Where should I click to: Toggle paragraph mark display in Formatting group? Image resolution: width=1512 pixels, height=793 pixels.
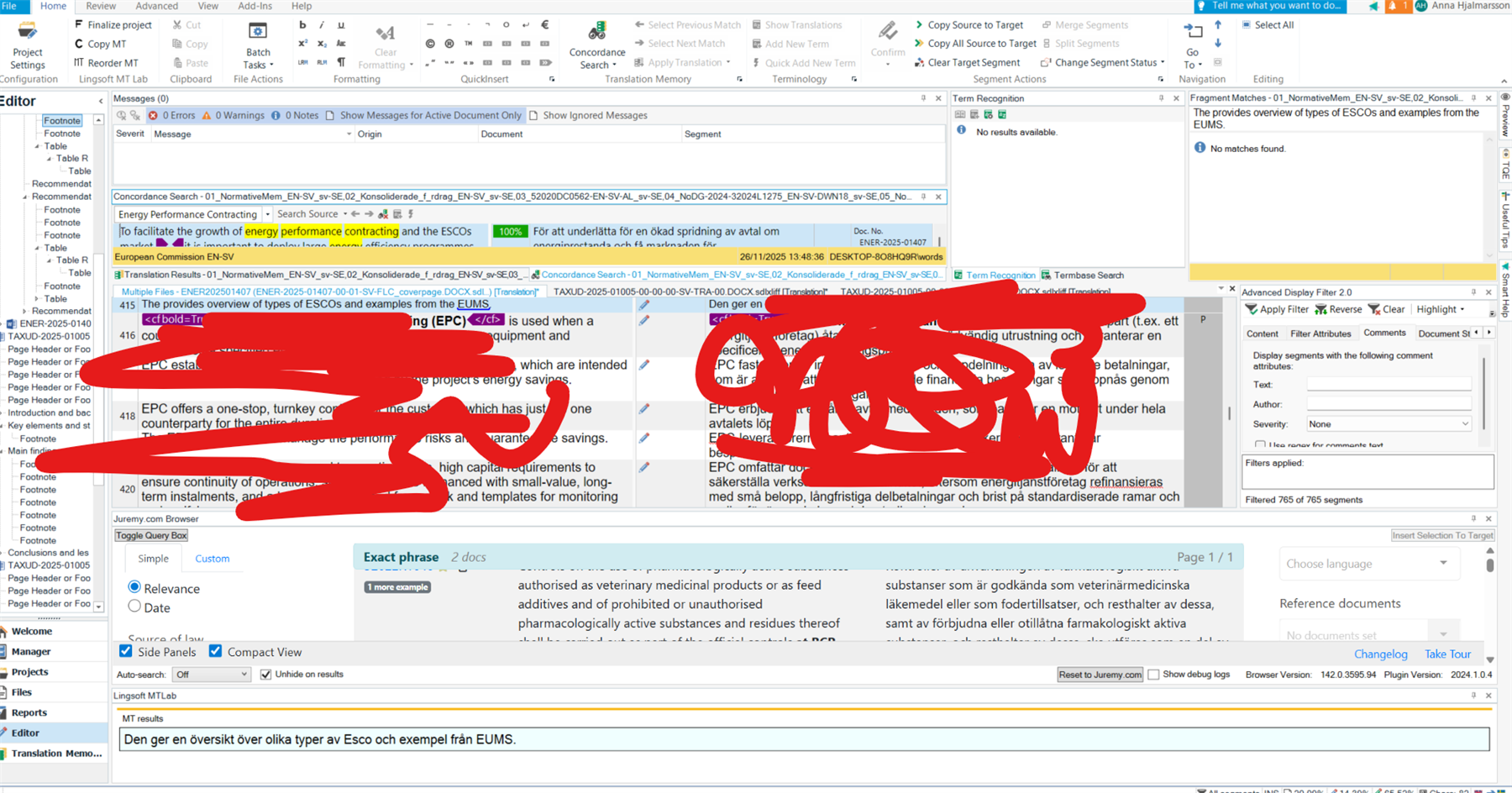(340, 64)
